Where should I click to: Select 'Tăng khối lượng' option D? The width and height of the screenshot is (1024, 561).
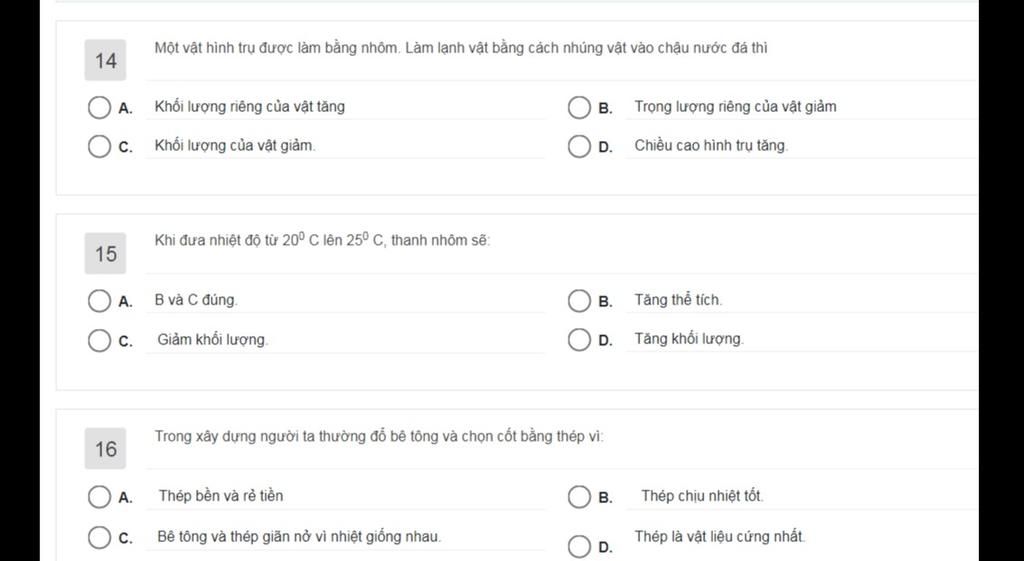(x=579, y=340)
